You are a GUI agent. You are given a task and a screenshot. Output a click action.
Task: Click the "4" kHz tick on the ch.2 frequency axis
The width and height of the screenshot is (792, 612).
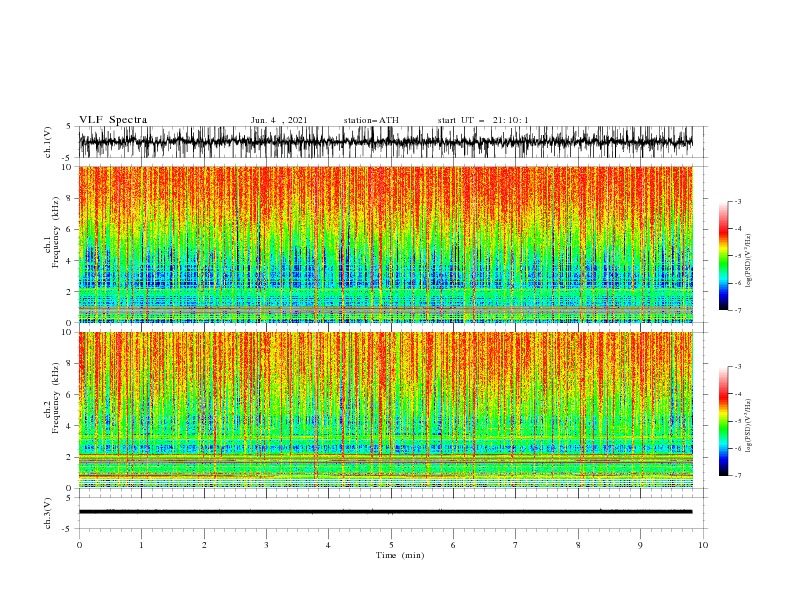tap(70, 426)
